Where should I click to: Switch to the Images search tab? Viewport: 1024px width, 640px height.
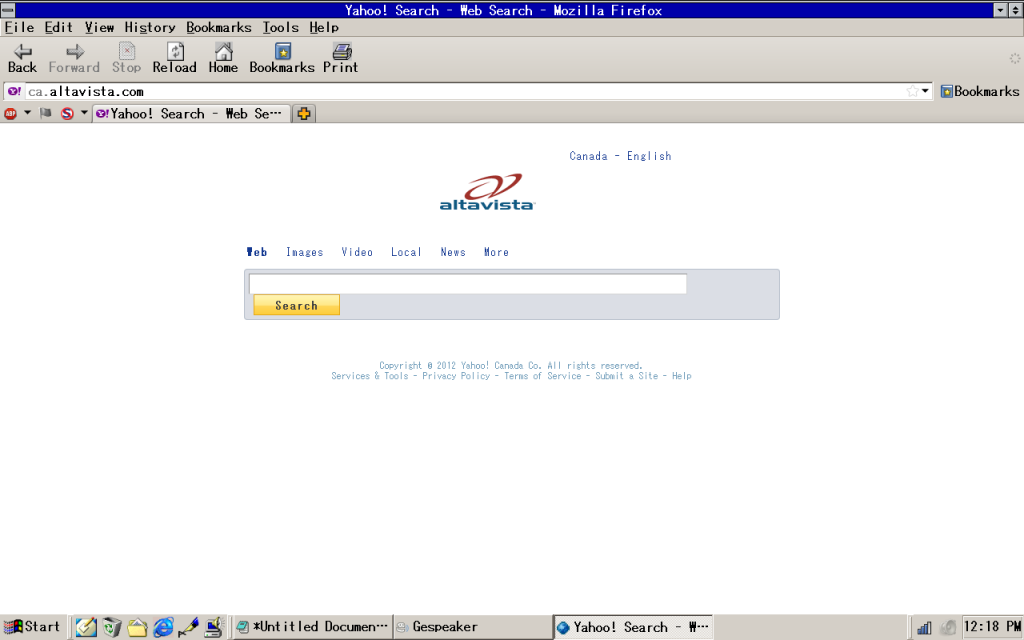pos(304,252)
